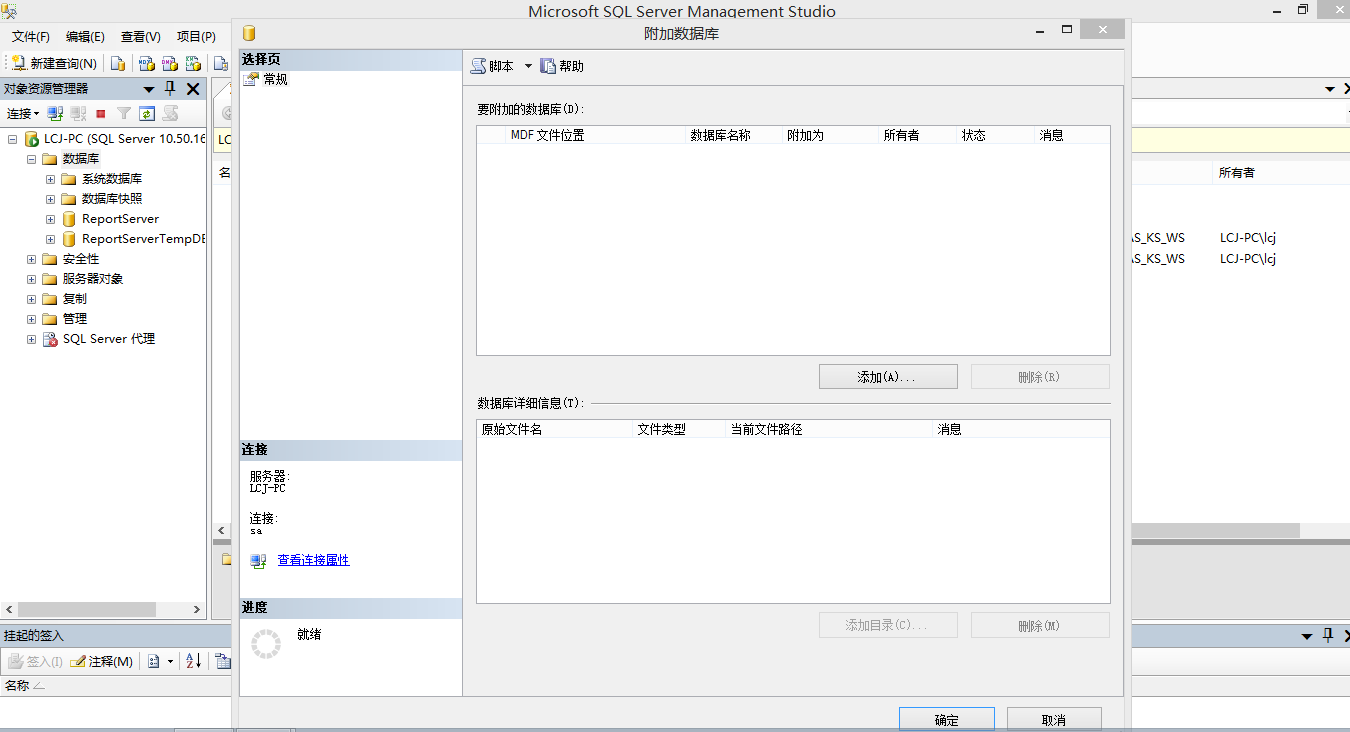This screenshot has height=732, width=1350.
Task: Expand the ReportServerTempDB database node
Action: (50, 239)
